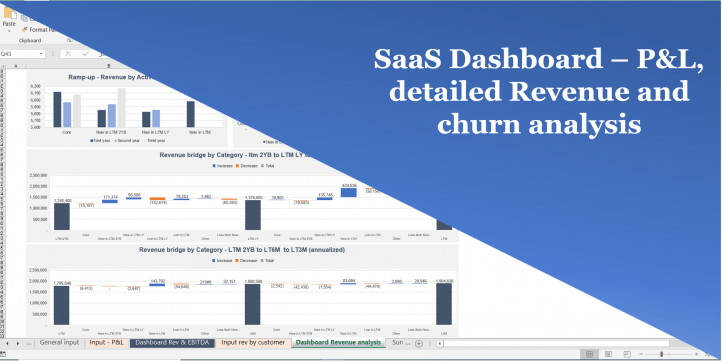
Task: Select the Format Painter brush icon
Action: (x=24, y=29)
